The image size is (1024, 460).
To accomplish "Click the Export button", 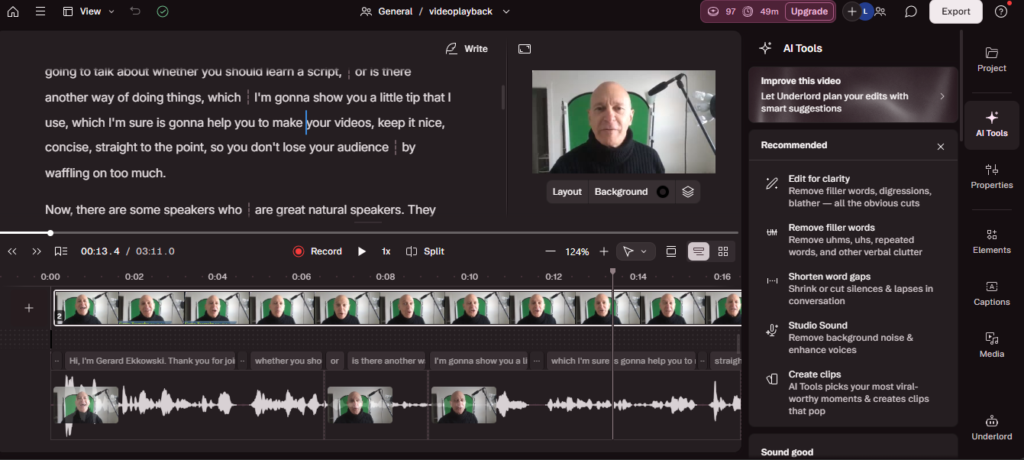I will (x=955, y=11).
